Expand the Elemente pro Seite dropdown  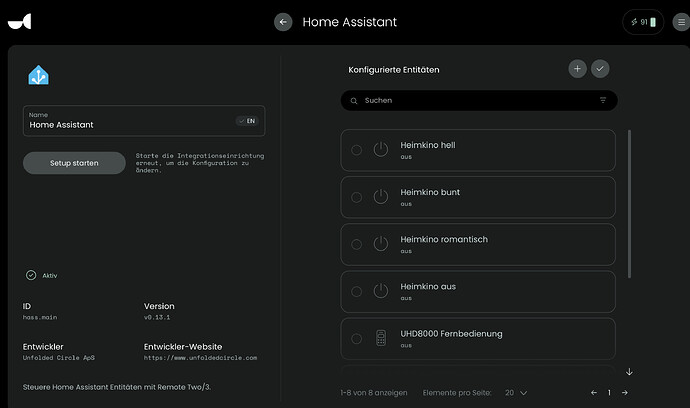coord(516,393)
